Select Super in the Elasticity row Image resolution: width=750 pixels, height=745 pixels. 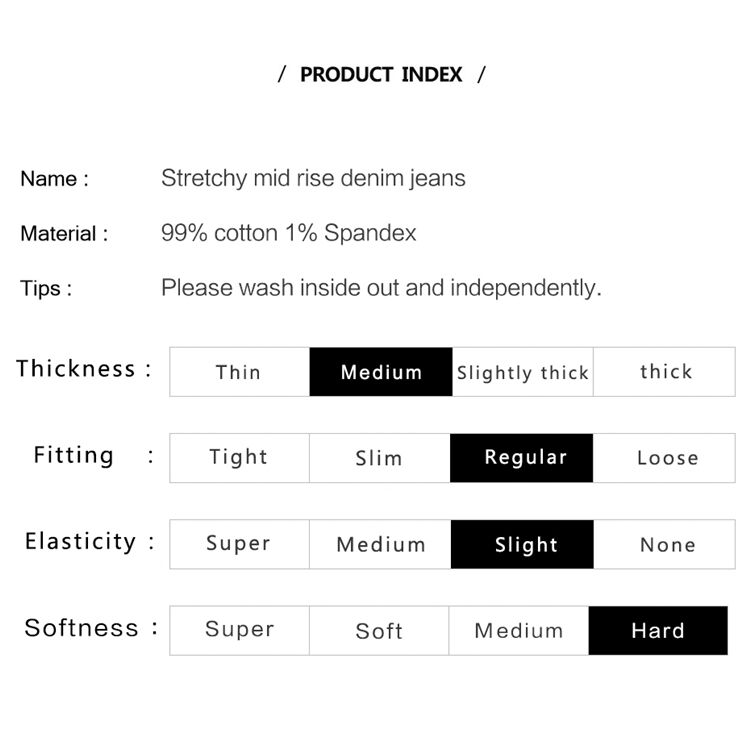point(240,544)
